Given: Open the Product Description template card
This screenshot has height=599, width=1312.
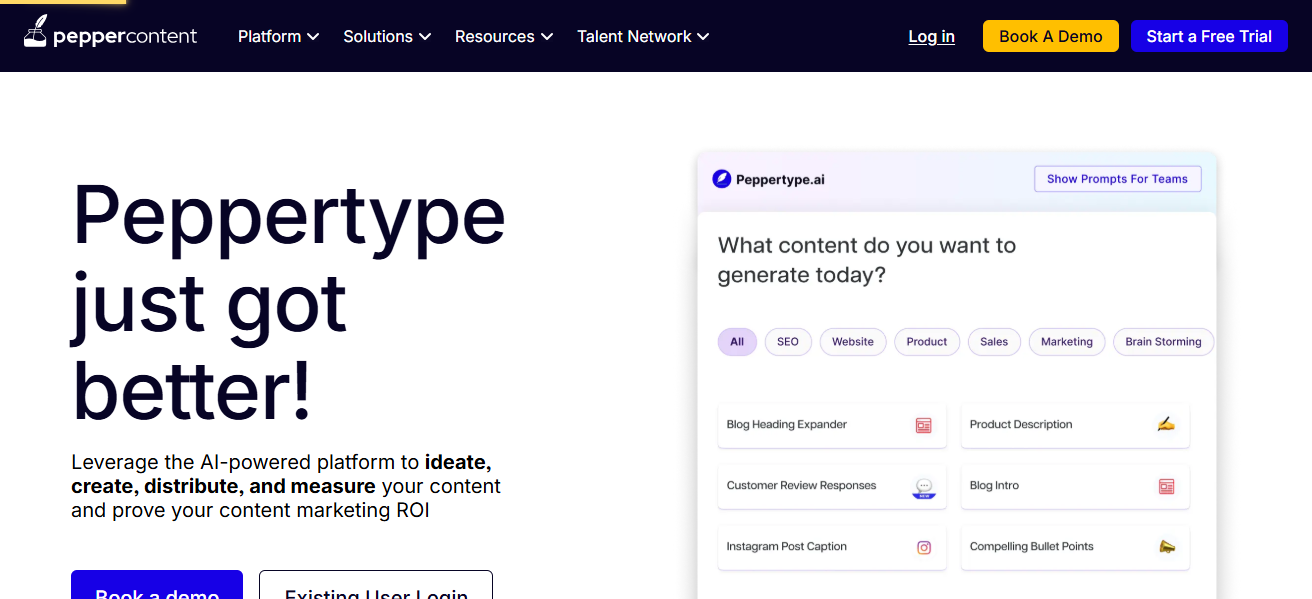Looking at the screenshot, I should 1075,425.
